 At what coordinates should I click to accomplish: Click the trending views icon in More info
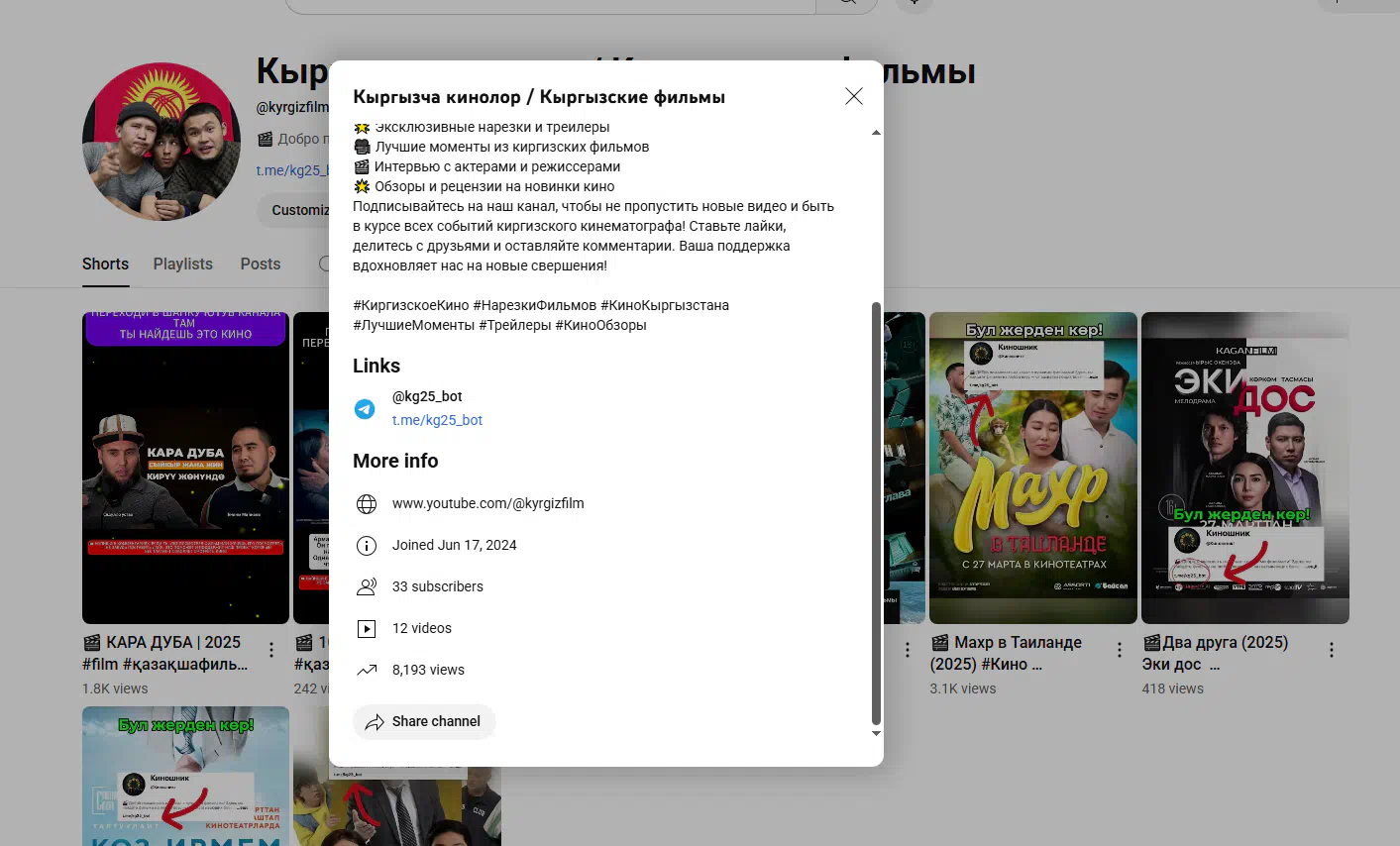pos(367,671)
